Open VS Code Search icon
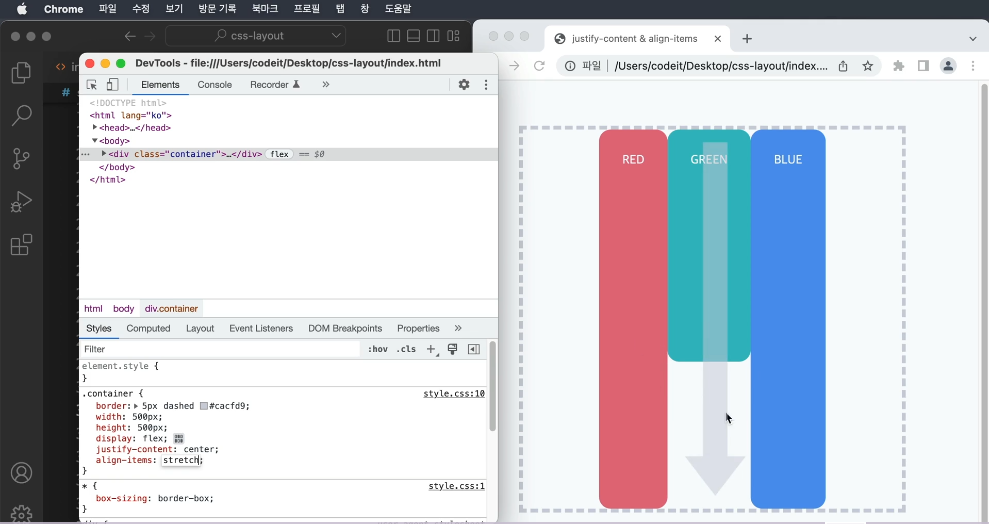 (x=21, y=115)
